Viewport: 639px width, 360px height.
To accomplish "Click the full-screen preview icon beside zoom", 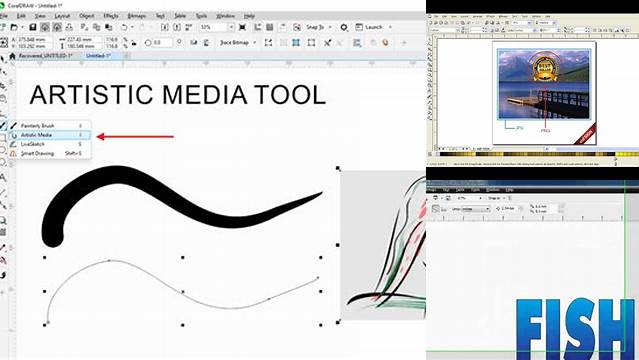I will [242, 27].
